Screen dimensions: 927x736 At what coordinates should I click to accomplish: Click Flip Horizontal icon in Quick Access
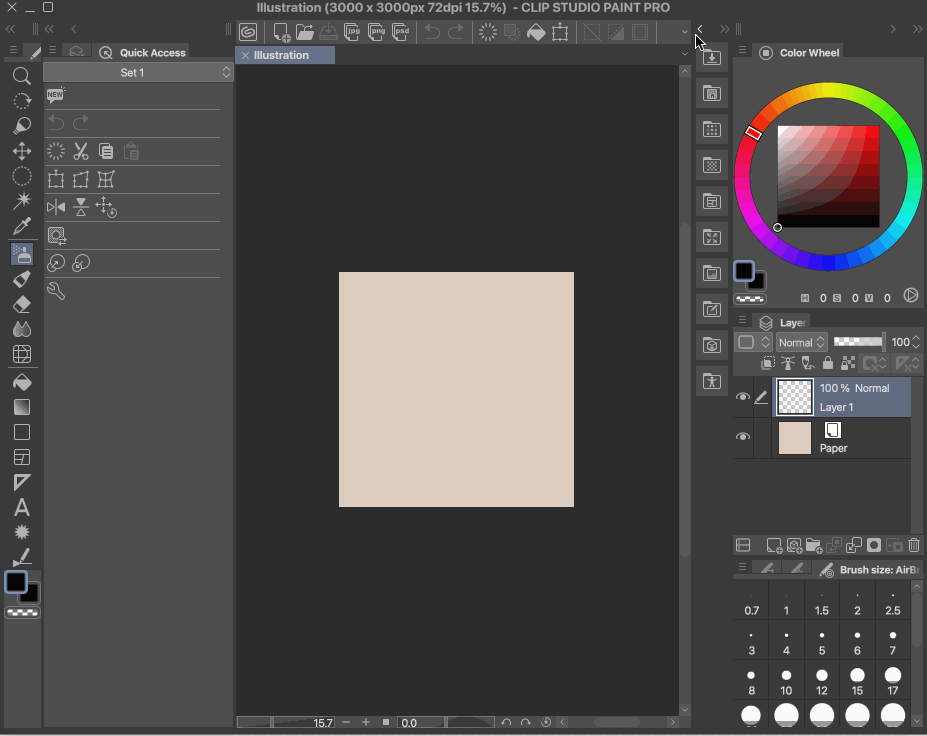56,208
